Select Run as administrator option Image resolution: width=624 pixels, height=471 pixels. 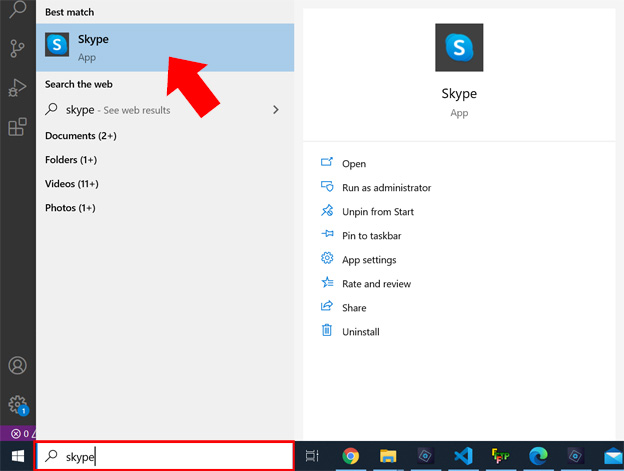pos(386,188)
